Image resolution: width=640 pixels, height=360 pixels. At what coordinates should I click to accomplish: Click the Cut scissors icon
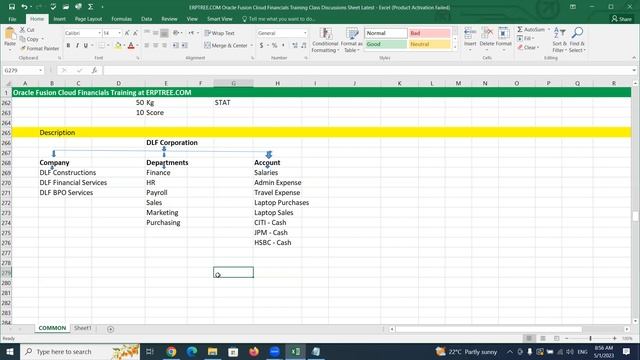(23, 30)
